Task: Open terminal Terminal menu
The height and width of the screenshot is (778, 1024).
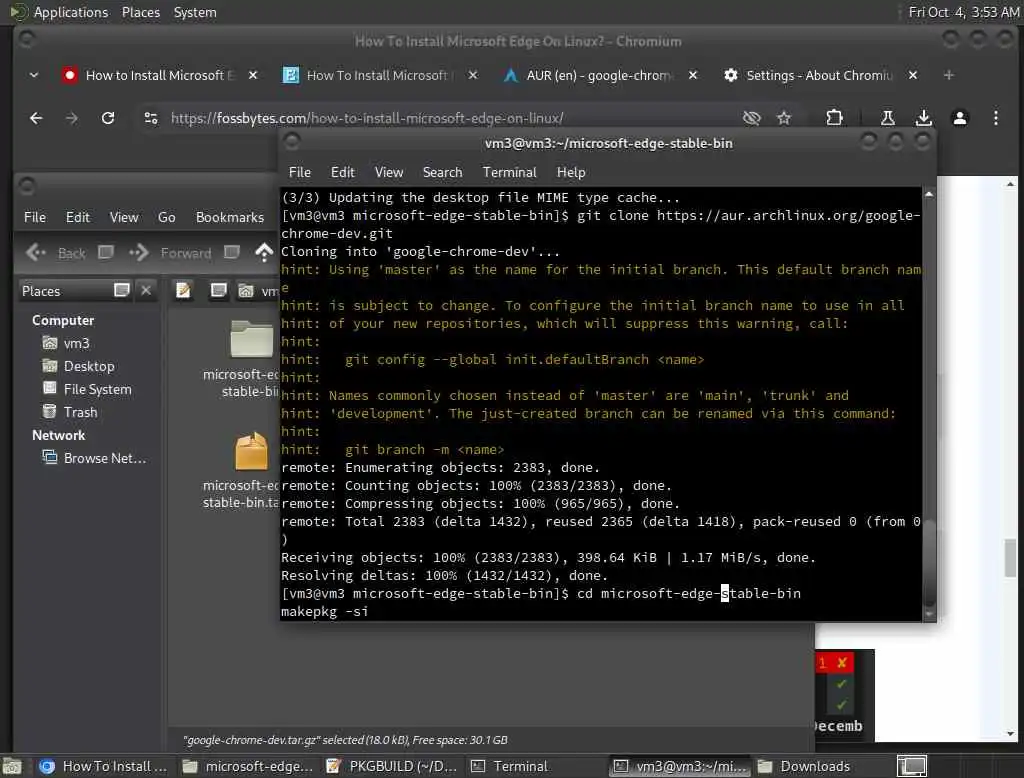Action: [x=509, y=172]
